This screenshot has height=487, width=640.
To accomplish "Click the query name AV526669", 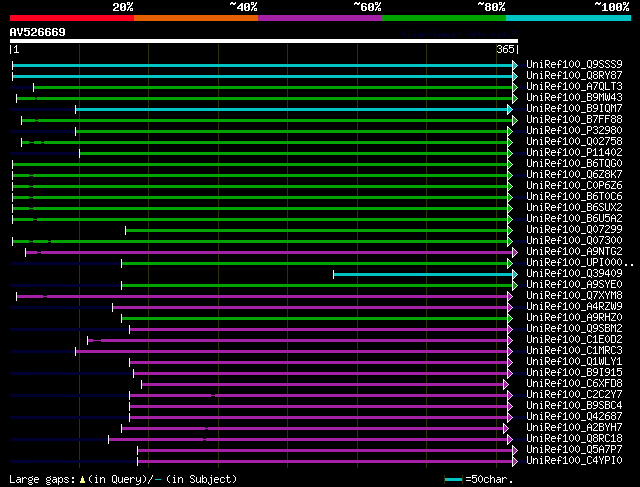I will [38, 32].
